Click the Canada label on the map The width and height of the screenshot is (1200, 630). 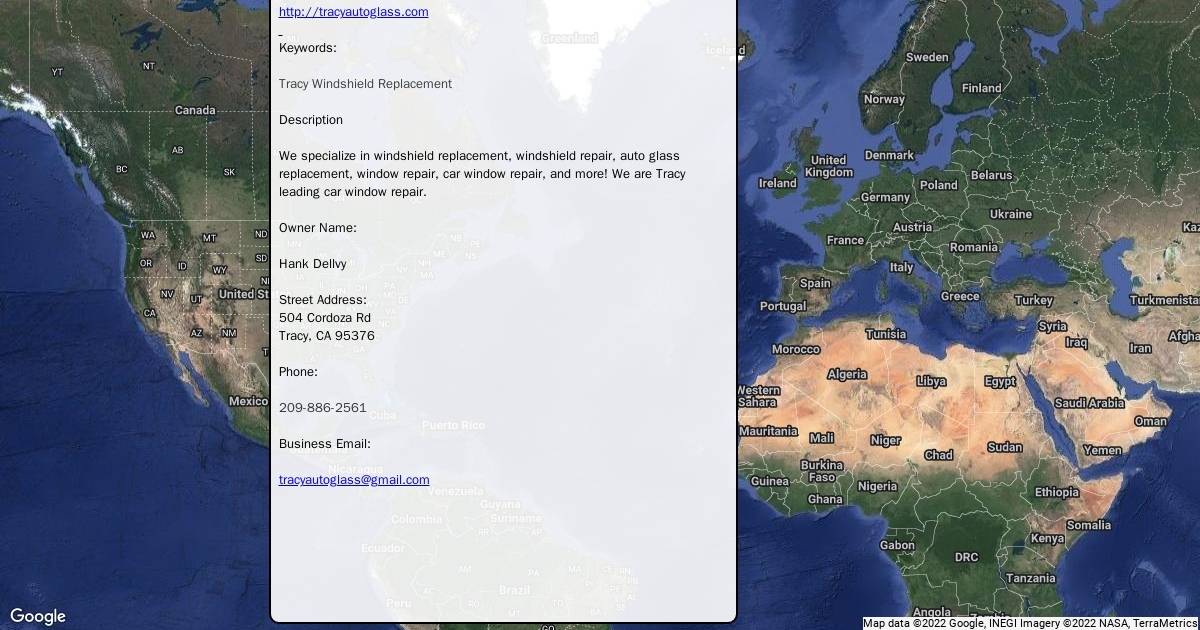[195, 110]
